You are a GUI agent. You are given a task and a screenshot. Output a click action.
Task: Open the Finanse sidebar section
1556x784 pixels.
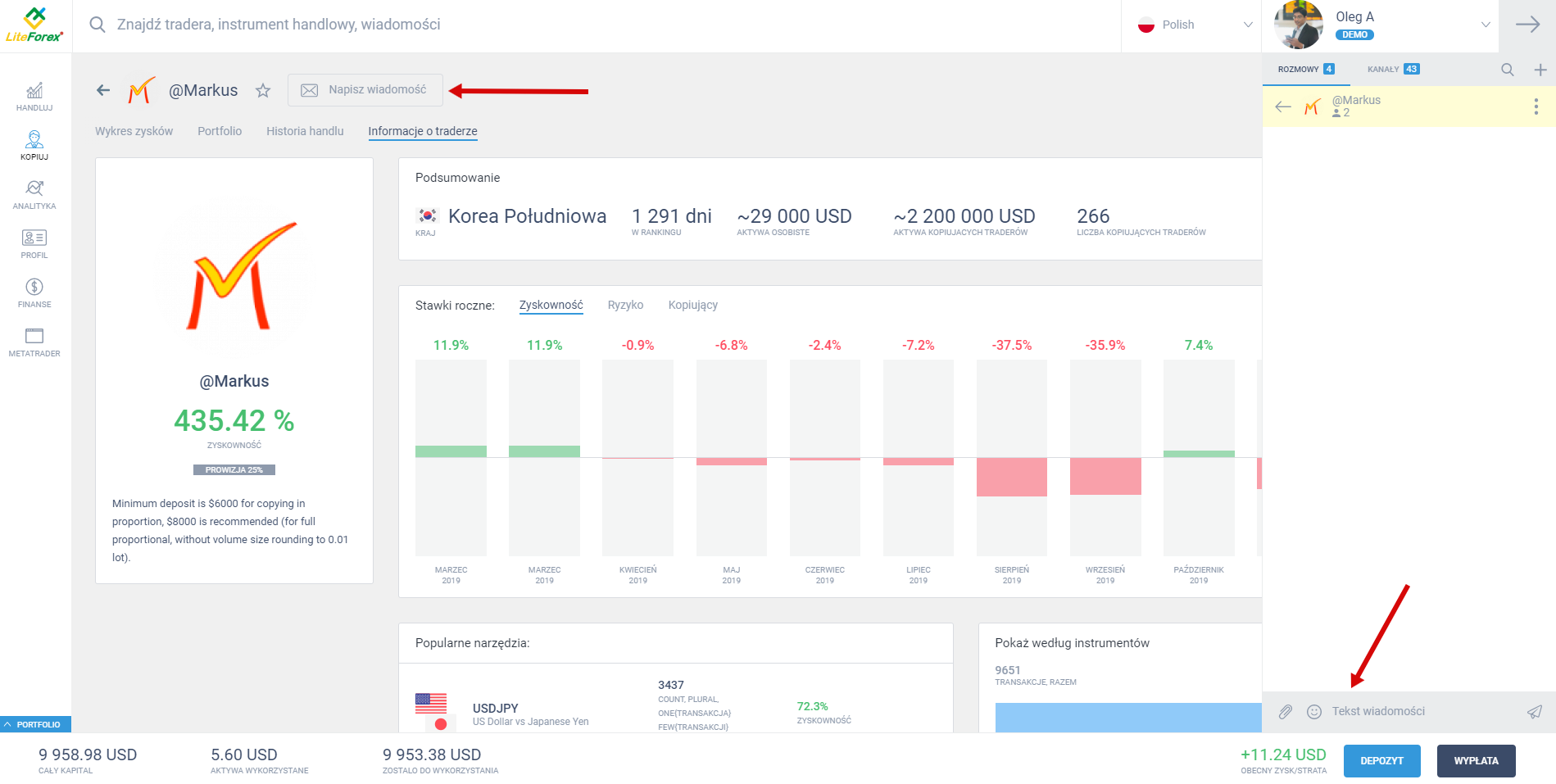tap(34, 293)
